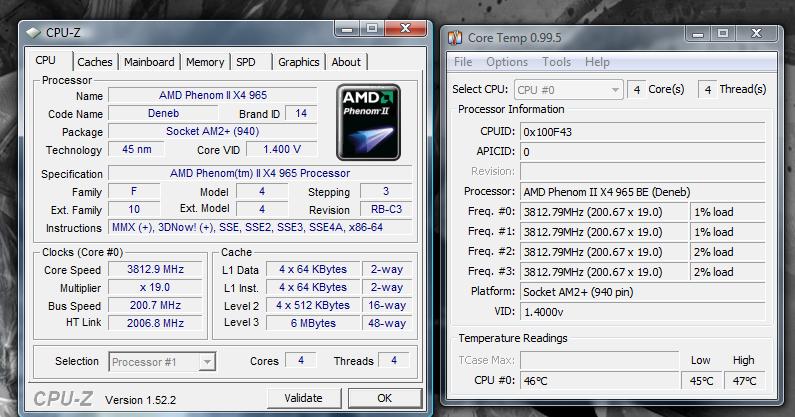Click the Core VID value 1.400 V

[x=282, y=149]
